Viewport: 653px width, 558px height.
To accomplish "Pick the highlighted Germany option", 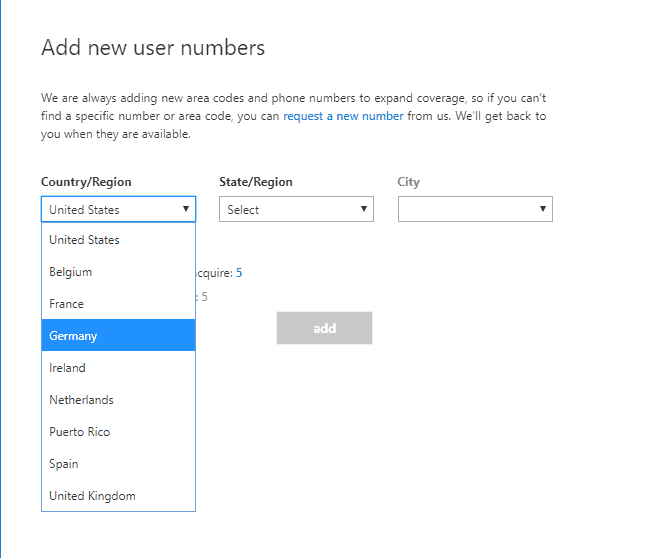I will [x=118, y=336].
